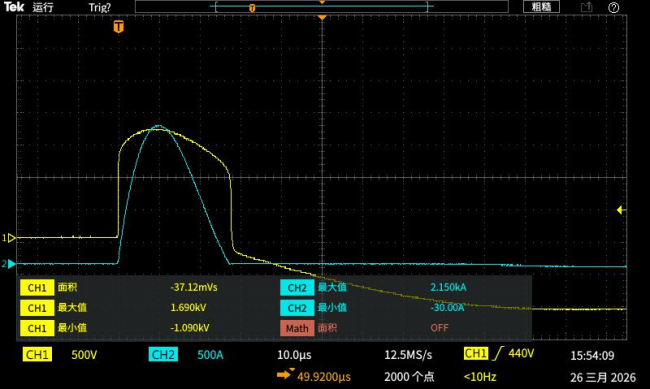Click the help question mark icon
The height and width of the screenshot is (389, 650).
(x=614, y=7)
